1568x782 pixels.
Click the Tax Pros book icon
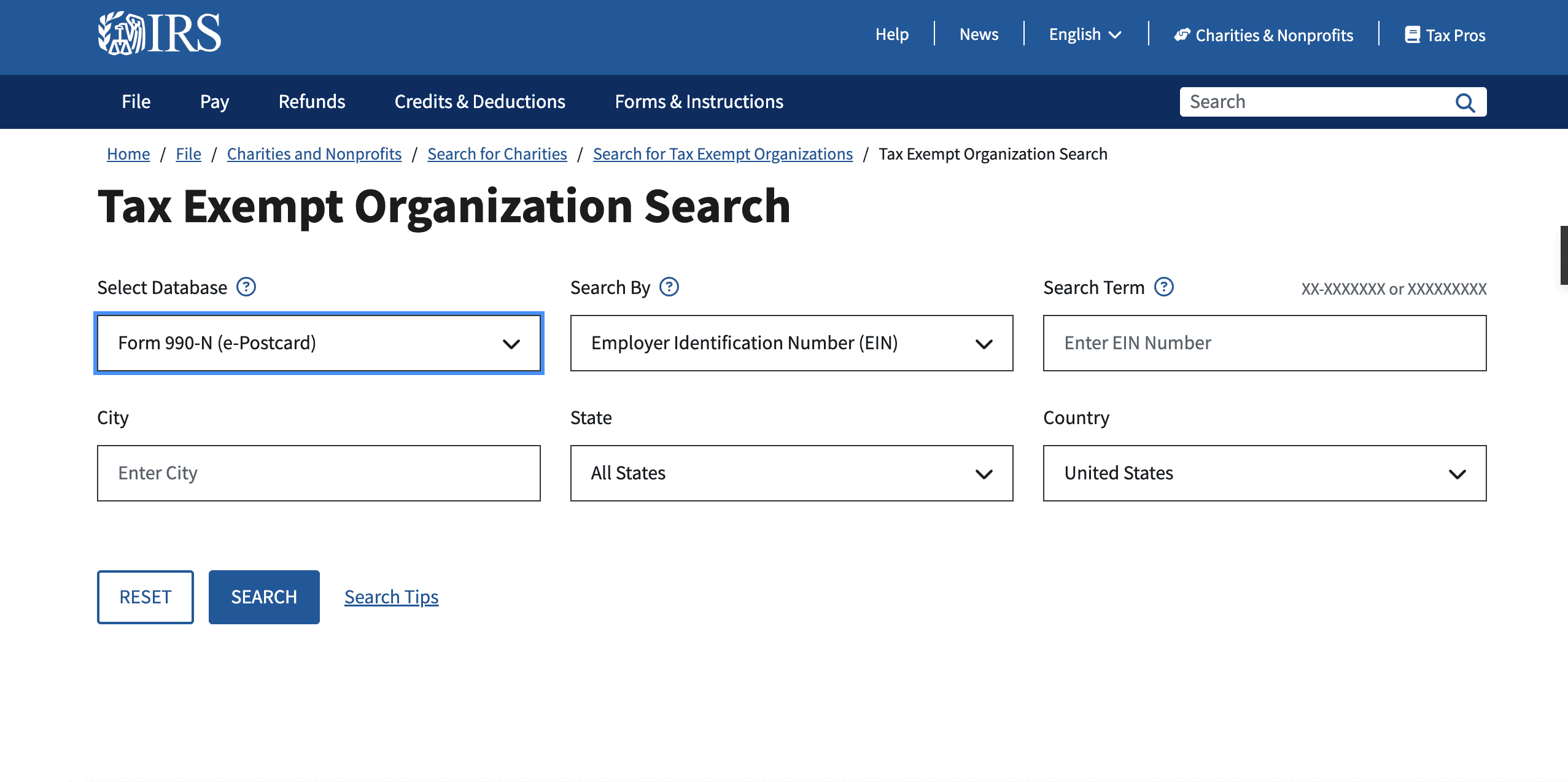pos(1413,35)
